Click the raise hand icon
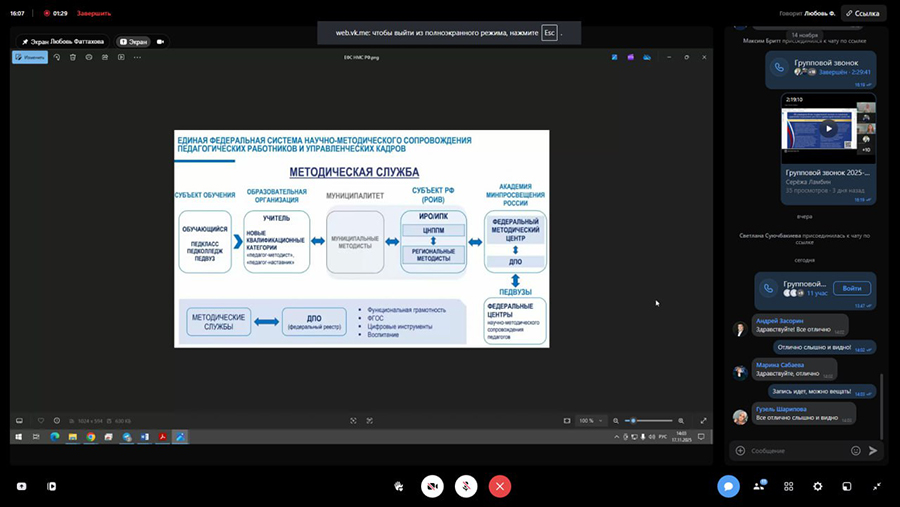The width and height of the screenshot is (900, 507). coord(399,486)
